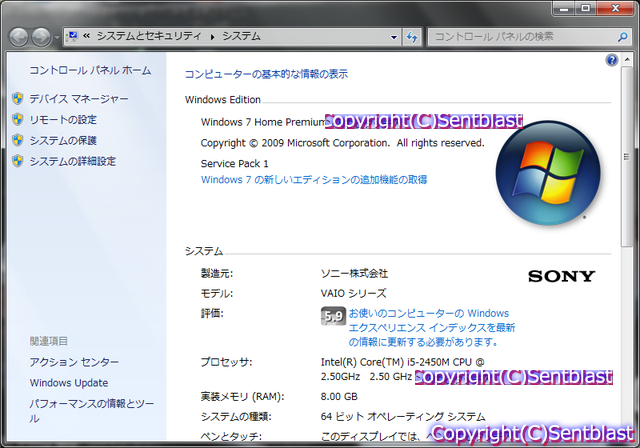Screen dimensions: 640x448
Task: Click the 5.9 experience index badge
Action: [x=333, y=316]
